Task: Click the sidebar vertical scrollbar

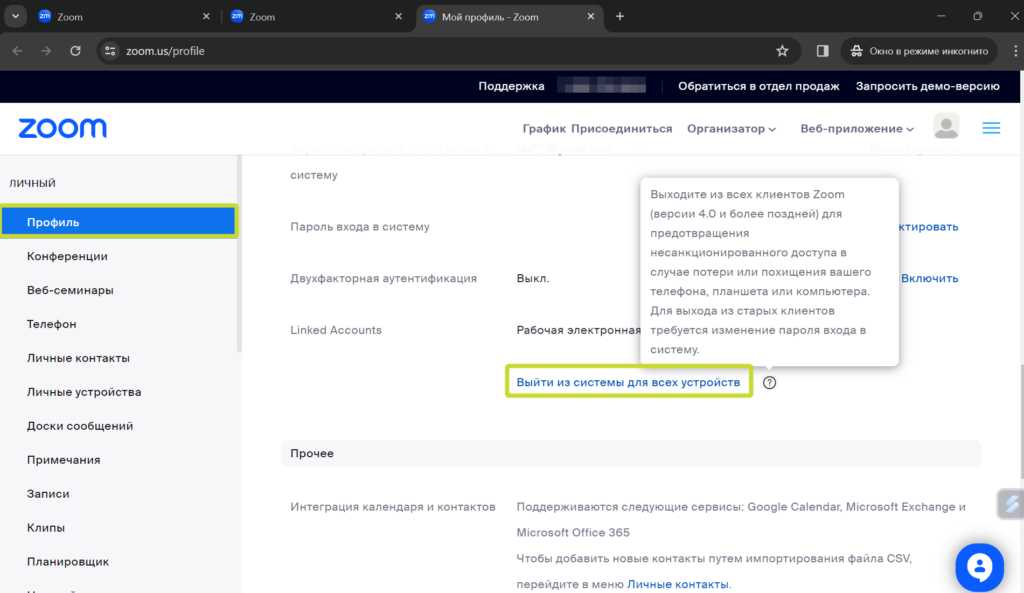Action: [239, 253]
